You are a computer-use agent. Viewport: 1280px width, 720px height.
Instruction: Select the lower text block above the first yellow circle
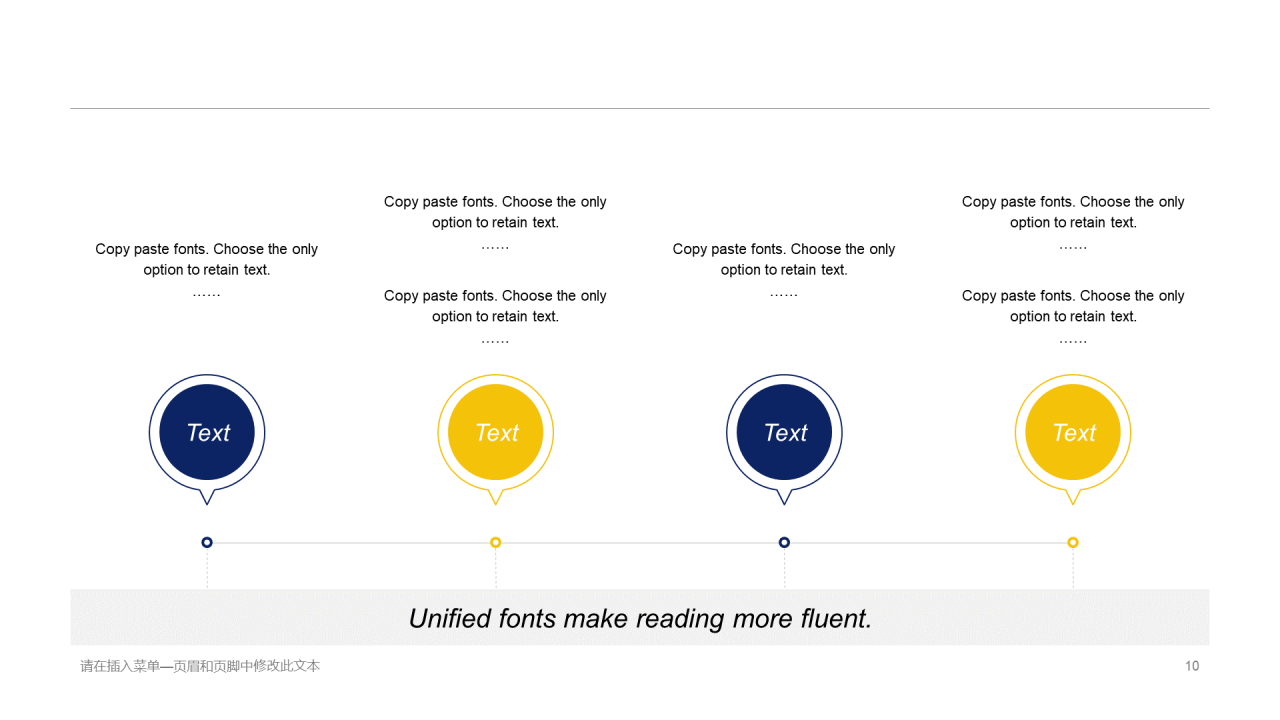click(496, 317)
